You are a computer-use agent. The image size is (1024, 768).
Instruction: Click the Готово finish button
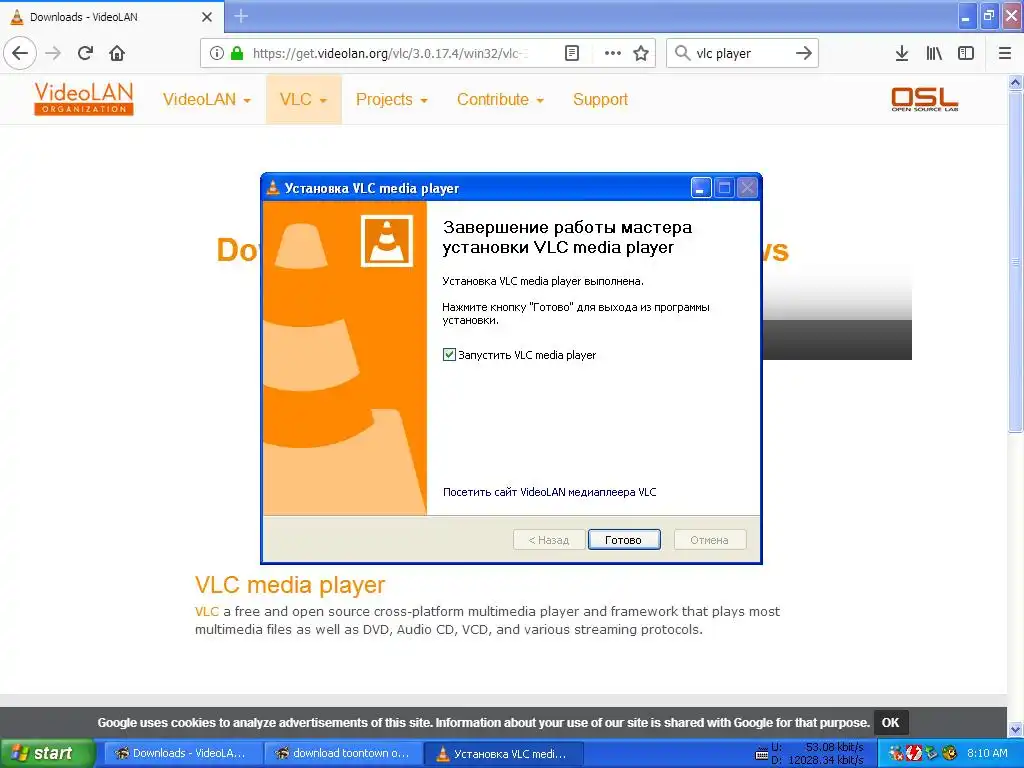tap(624, 540)
